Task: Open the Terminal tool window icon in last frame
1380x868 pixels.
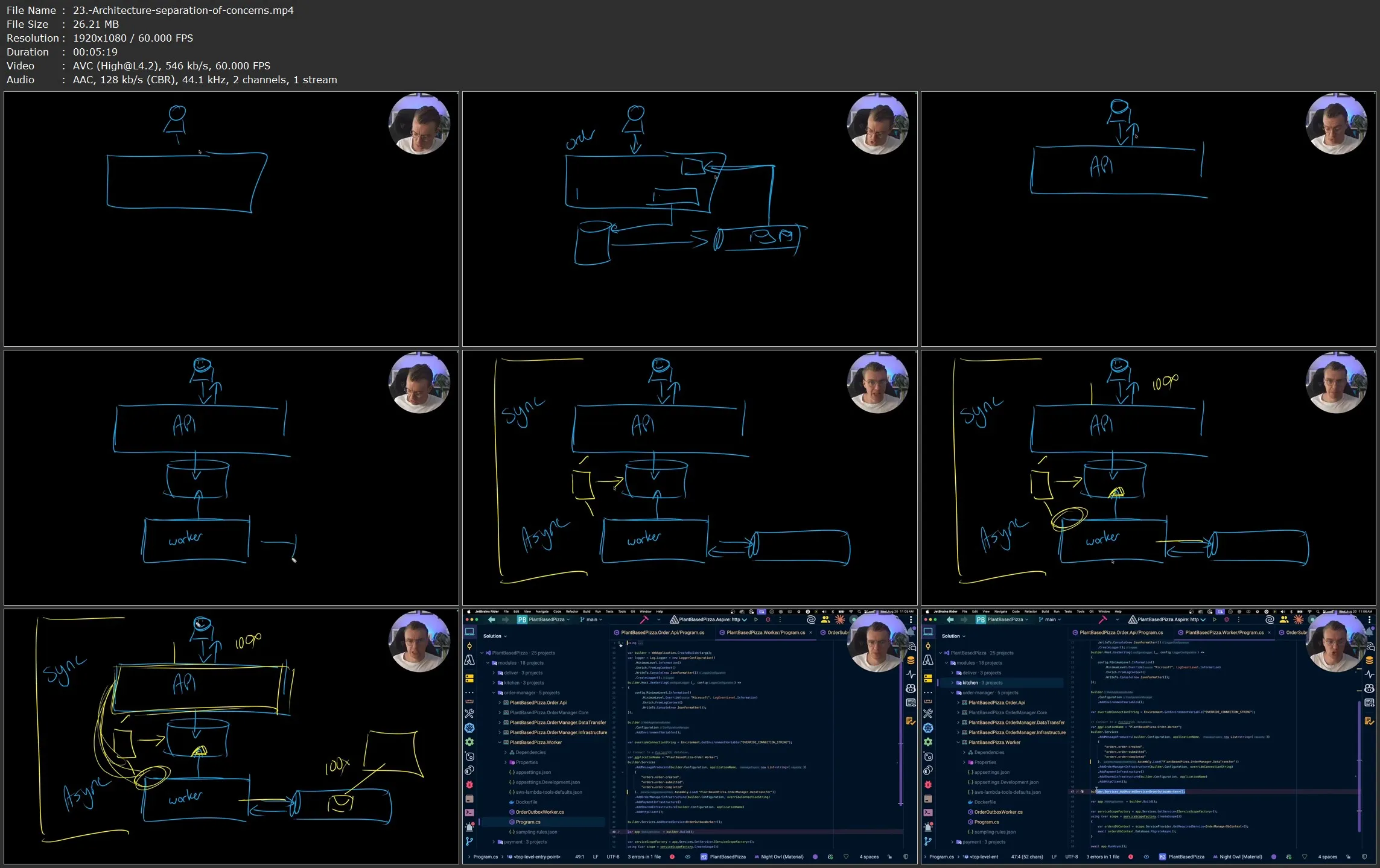Action: pos(928,813)
